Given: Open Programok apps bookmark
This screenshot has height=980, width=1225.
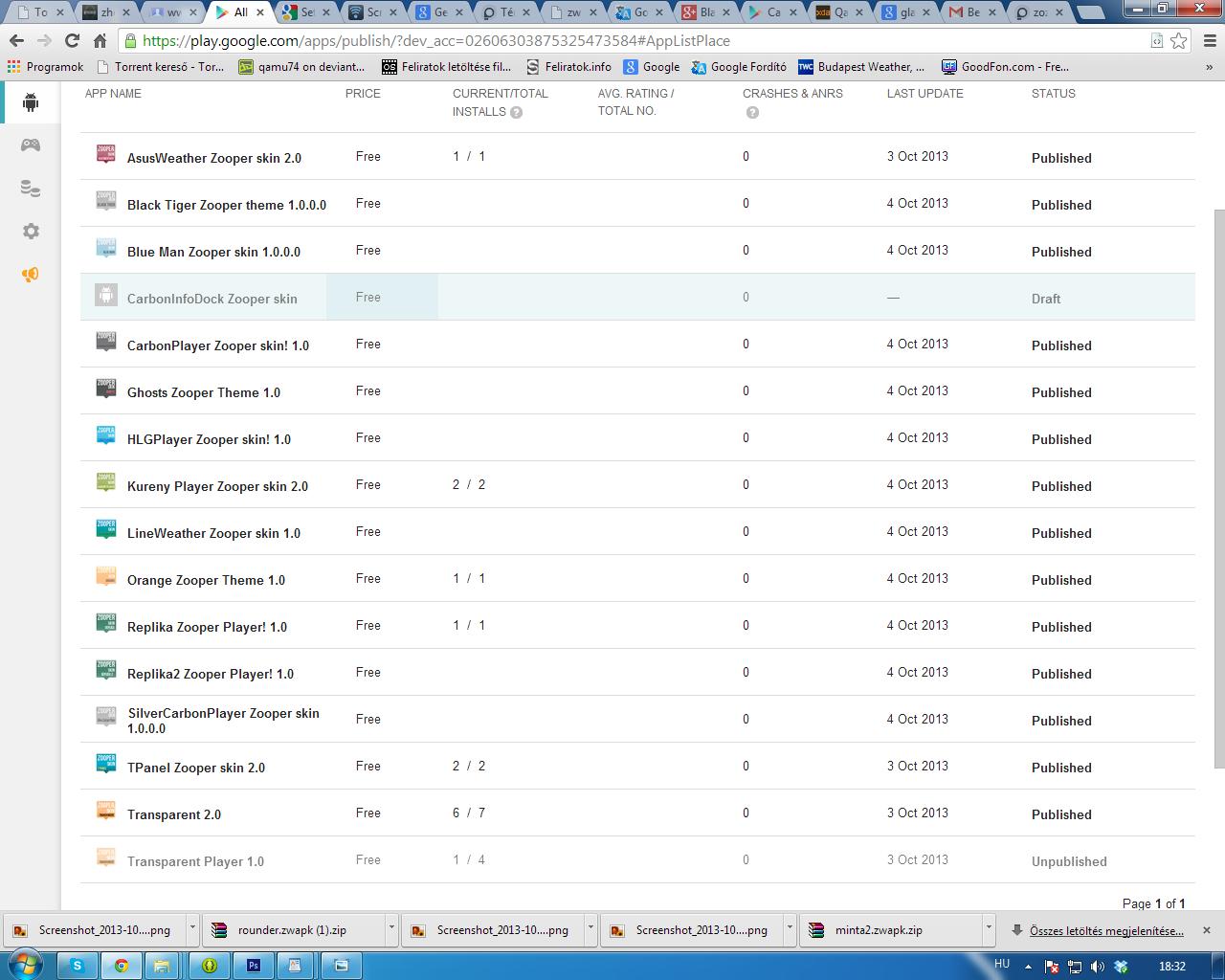Looking at the screenshot, I should click(45, 67).
